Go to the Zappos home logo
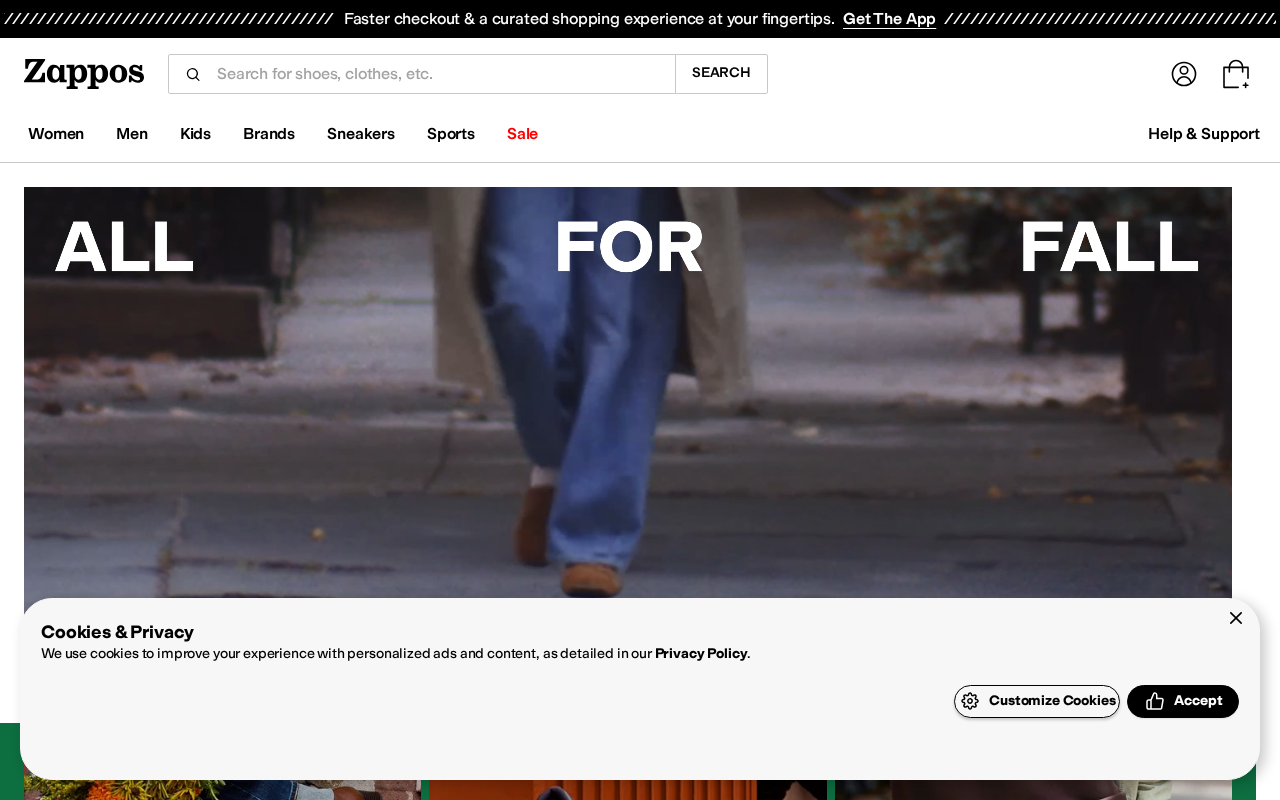The width and height of the screenshot is (1280, 800). (84, 73)
